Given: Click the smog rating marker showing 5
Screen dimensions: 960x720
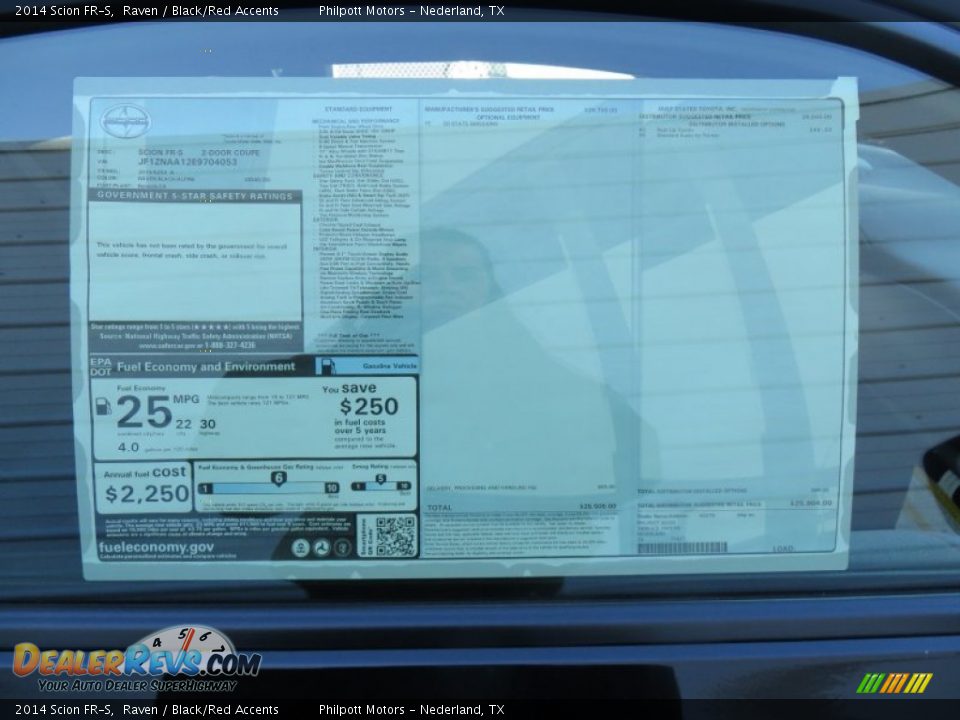Looking at the screenshot, I should click(x=381, y=478).
